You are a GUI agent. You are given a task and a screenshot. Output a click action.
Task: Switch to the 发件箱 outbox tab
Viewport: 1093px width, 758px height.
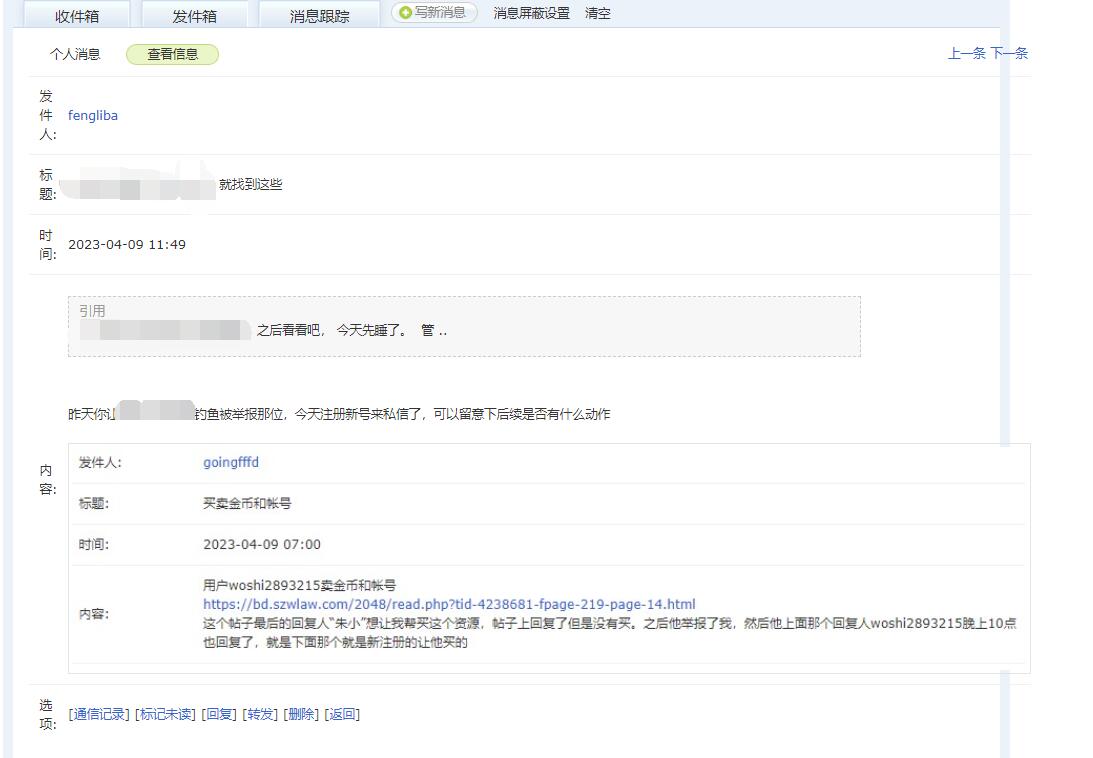[194, 15]
